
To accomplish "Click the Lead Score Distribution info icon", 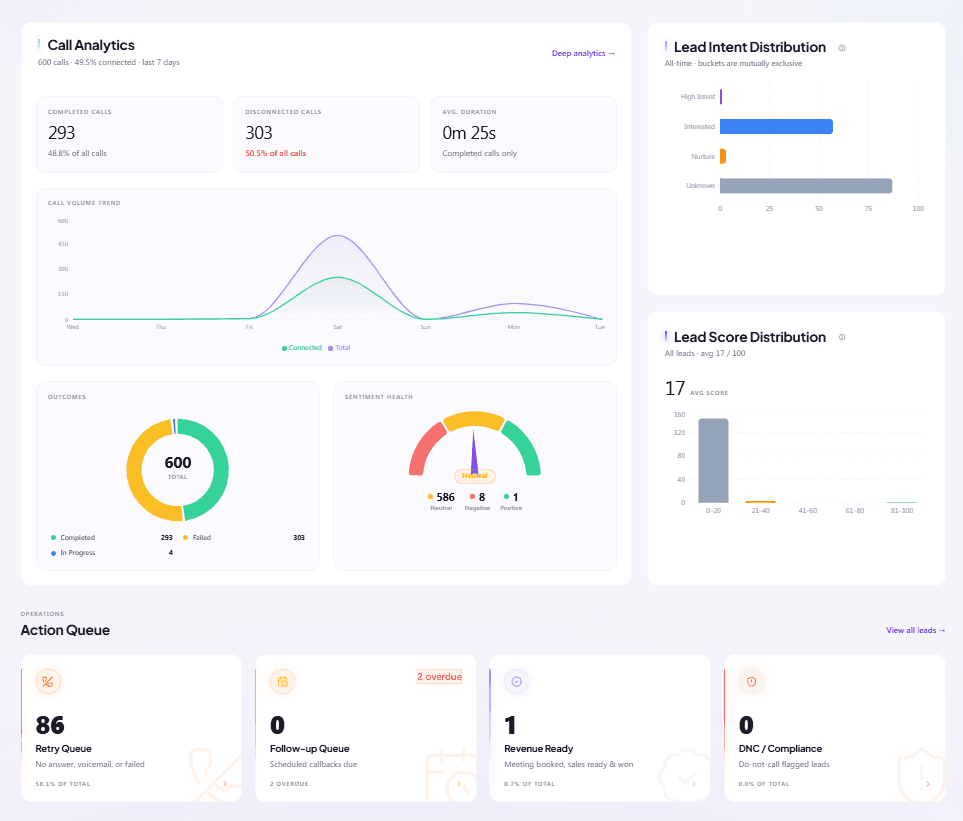I will coord(842,337).
